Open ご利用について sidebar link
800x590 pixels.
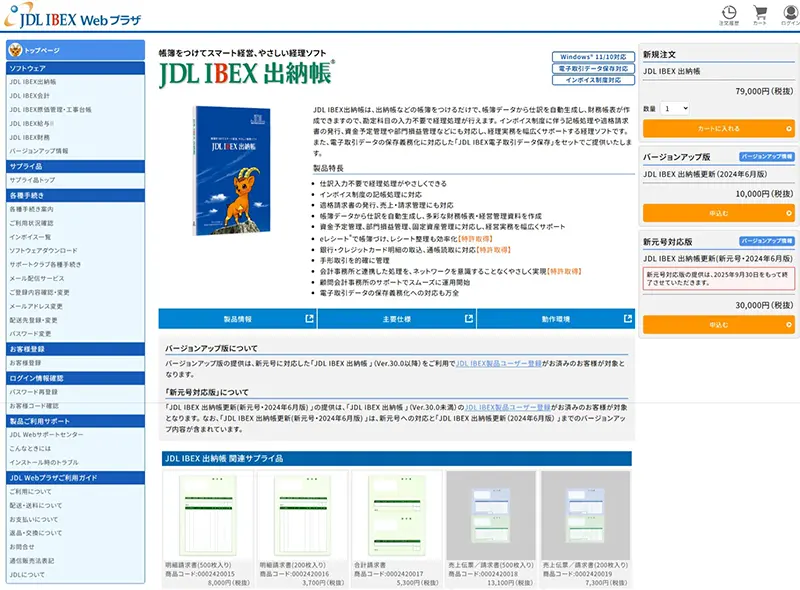coord(30,491)
